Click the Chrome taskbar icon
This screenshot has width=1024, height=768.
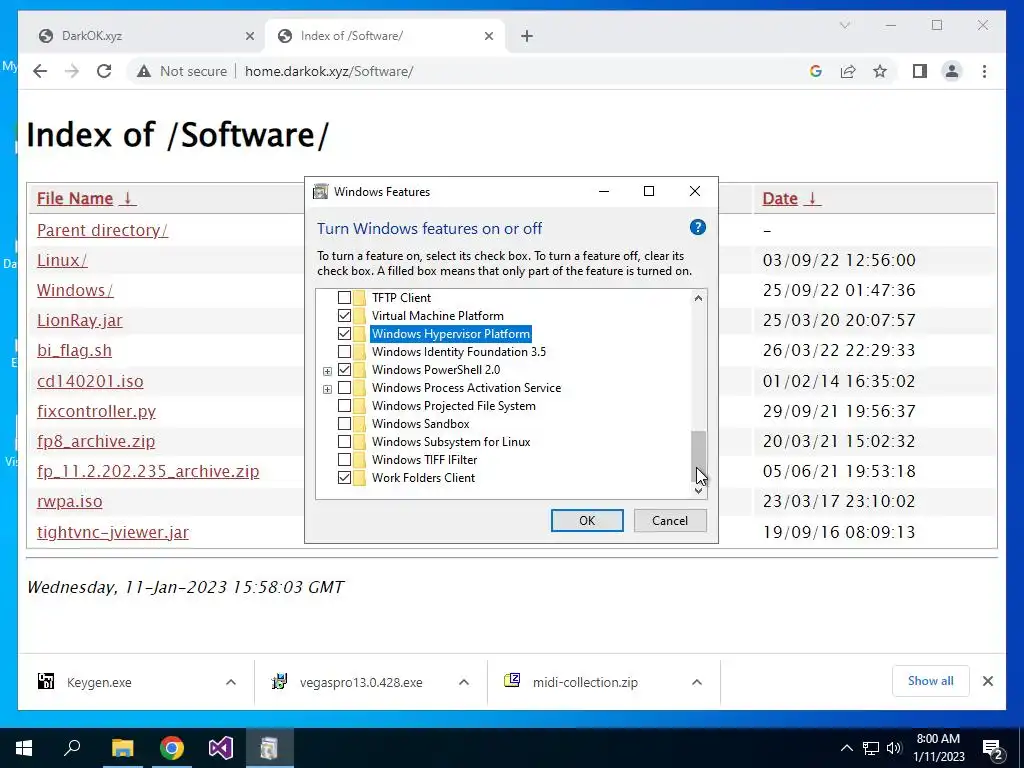coord(172,748)
